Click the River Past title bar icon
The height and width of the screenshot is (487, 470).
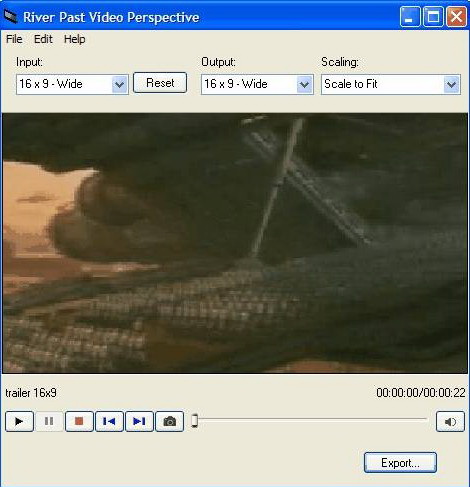pyautogui.click(x=11, y=17)
